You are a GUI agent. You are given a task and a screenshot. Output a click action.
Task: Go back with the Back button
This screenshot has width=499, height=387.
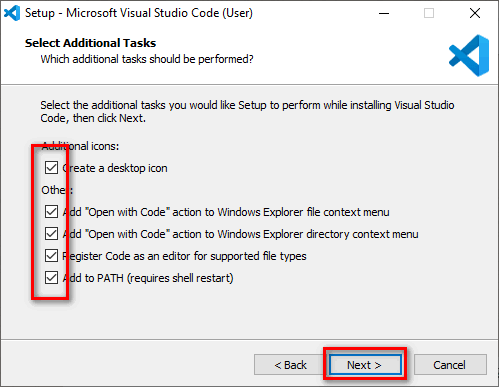click(290, 365)
